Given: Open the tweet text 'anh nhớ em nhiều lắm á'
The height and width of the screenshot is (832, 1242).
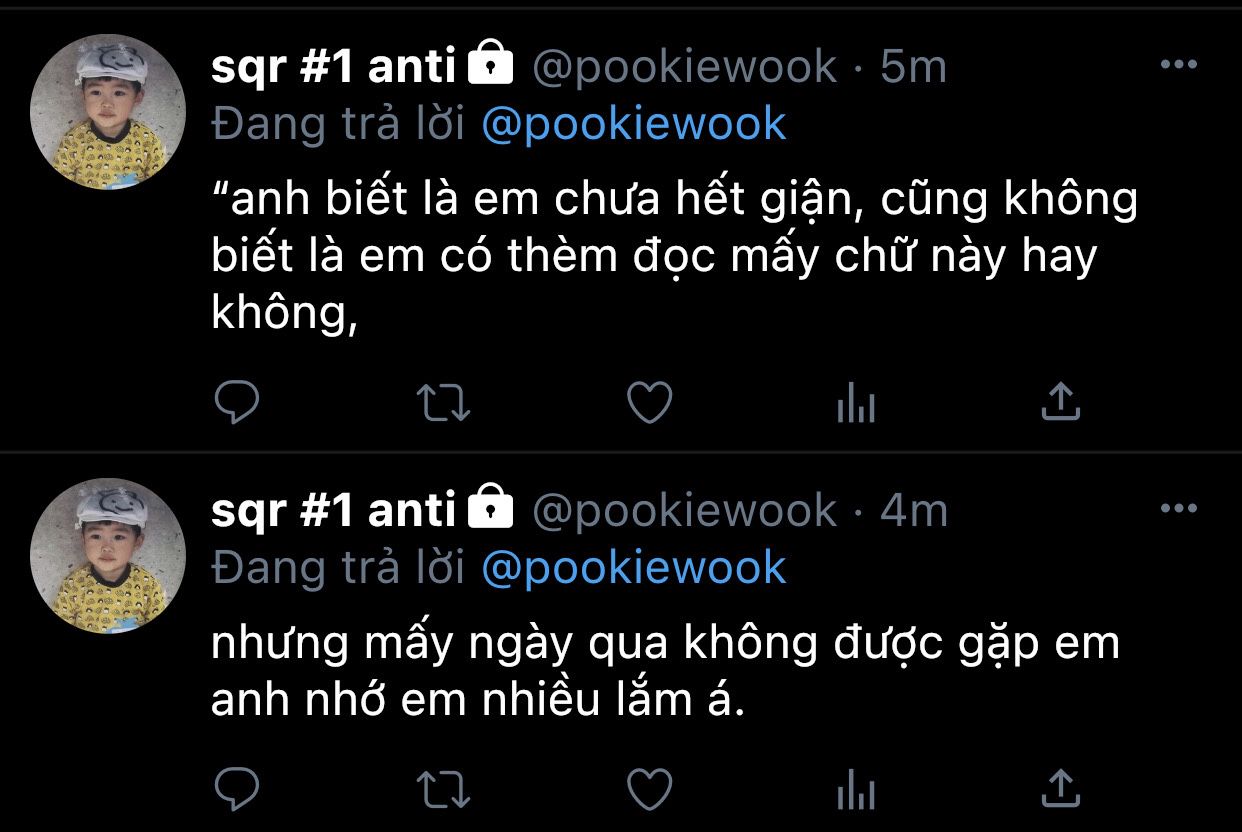Looking at the screenshot, I should click(478, 701).
